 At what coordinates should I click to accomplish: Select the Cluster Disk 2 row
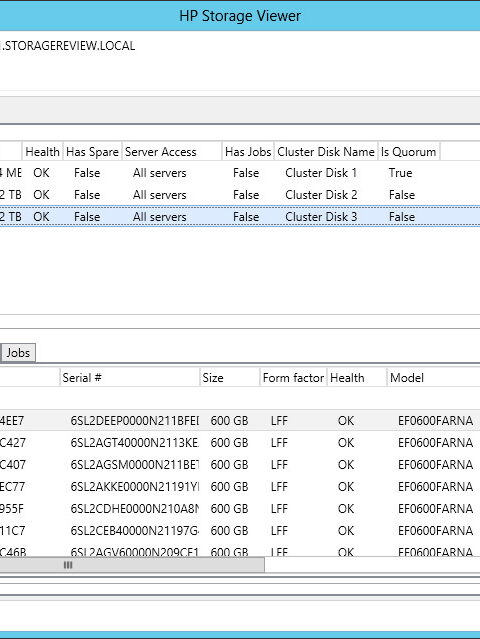(240, 195)
